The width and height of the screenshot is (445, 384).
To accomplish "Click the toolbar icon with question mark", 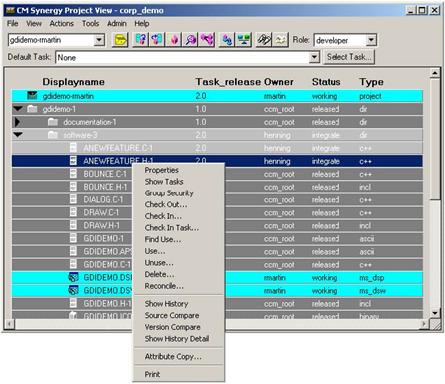I will (141, 40).
